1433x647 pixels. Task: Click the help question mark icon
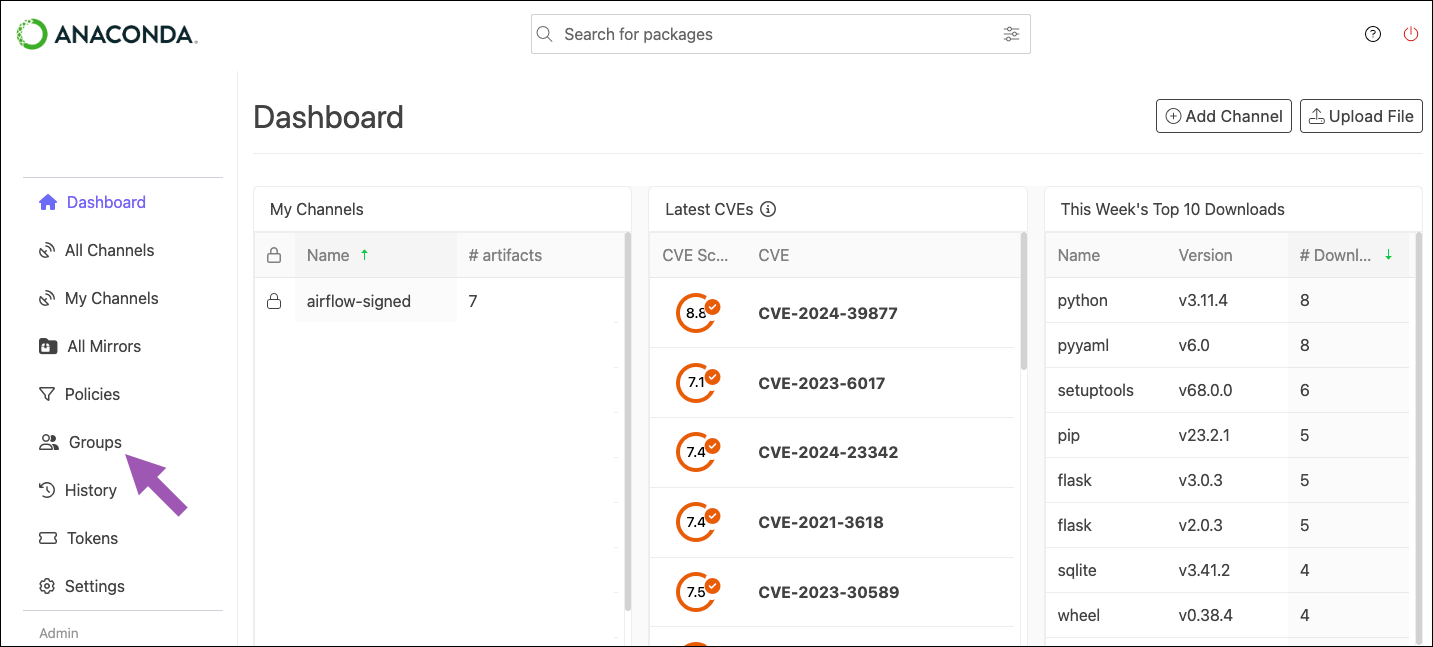pos(1373,34)
